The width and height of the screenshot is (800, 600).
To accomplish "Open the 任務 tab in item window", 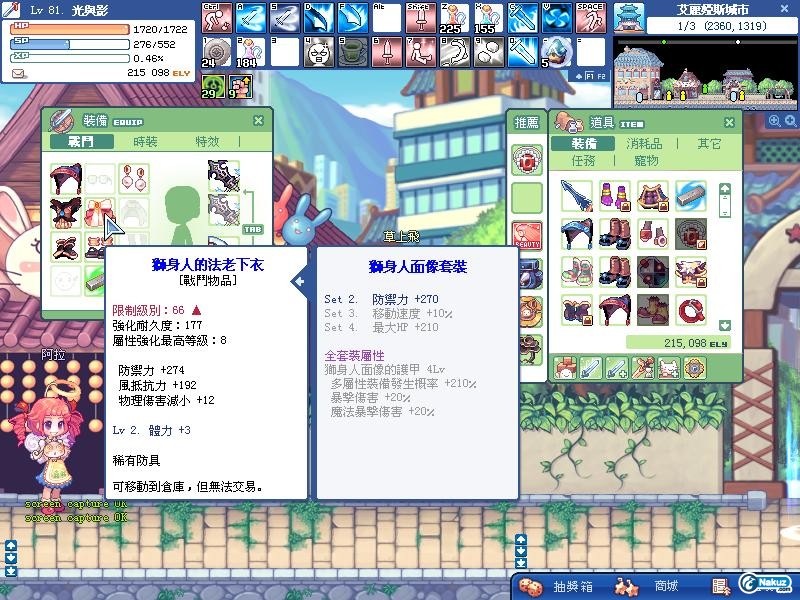I will pos(583,161).
